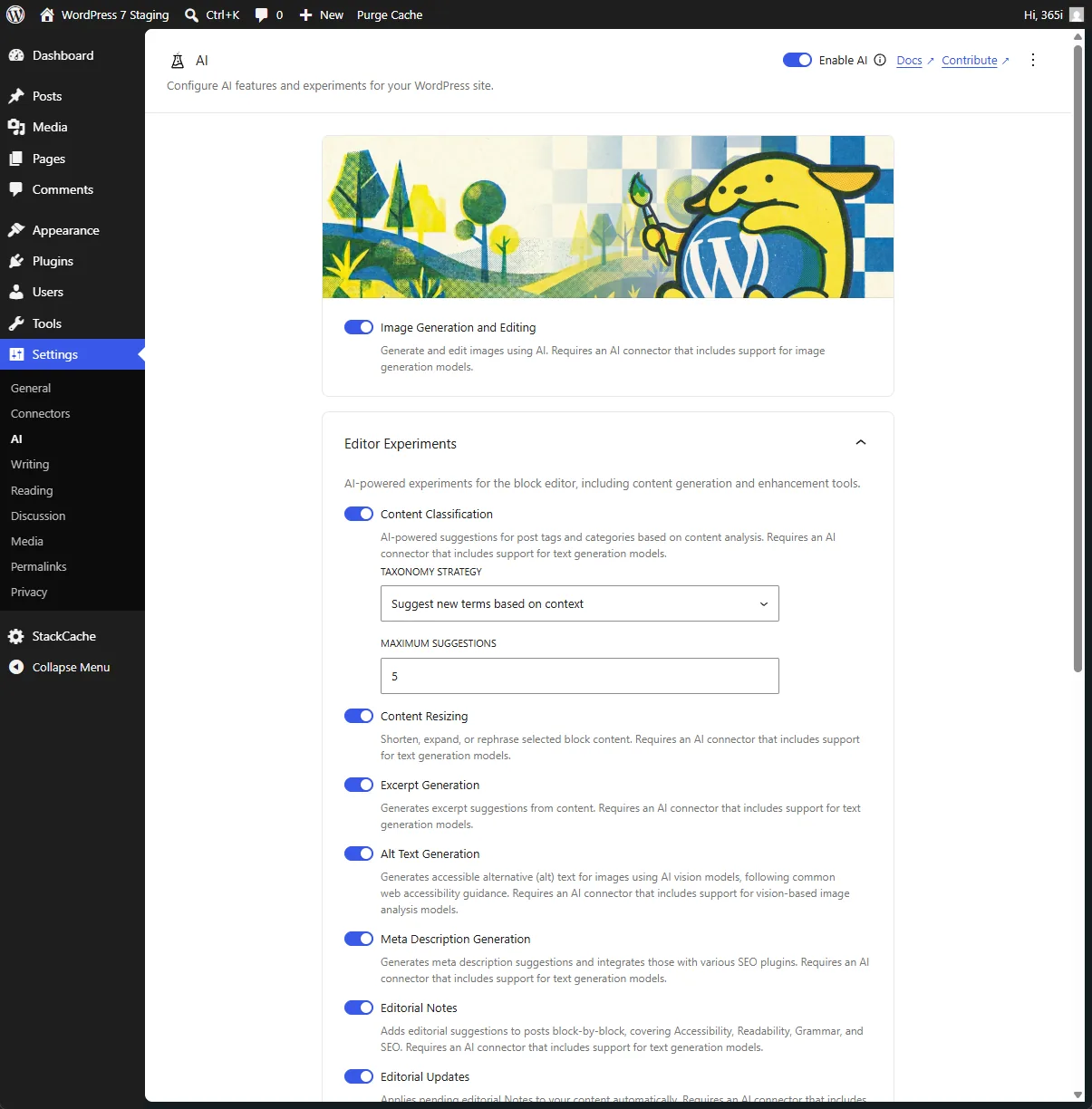
Task: Open the three-dot options menu
Action: click(1033, 60)
